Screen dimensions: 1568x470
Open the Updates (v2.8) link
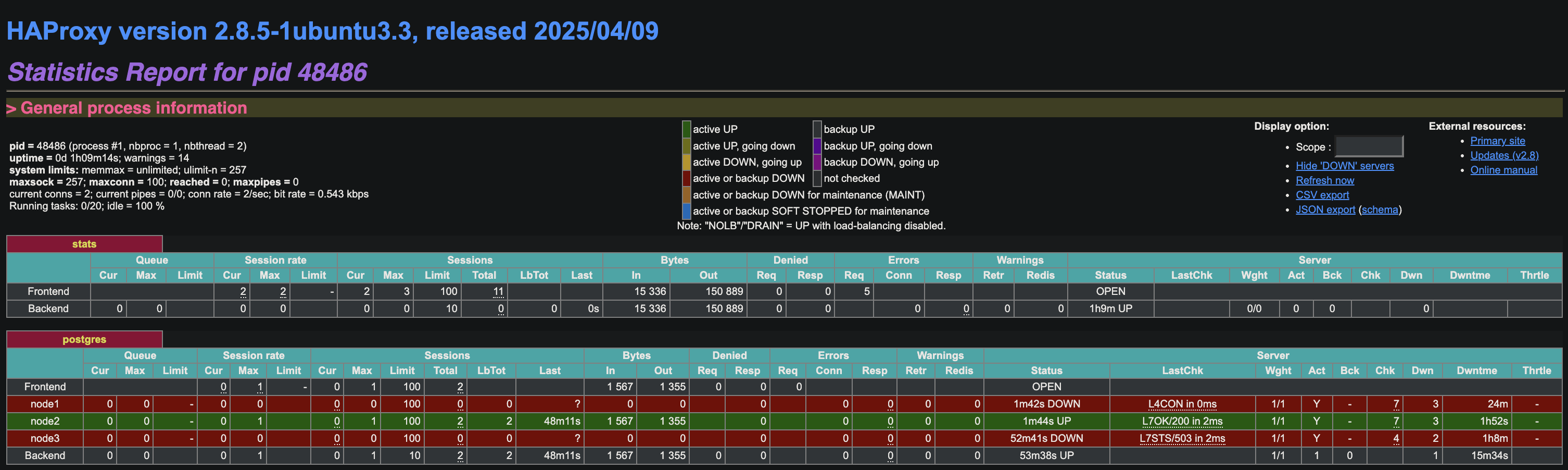pos(1503,155)
